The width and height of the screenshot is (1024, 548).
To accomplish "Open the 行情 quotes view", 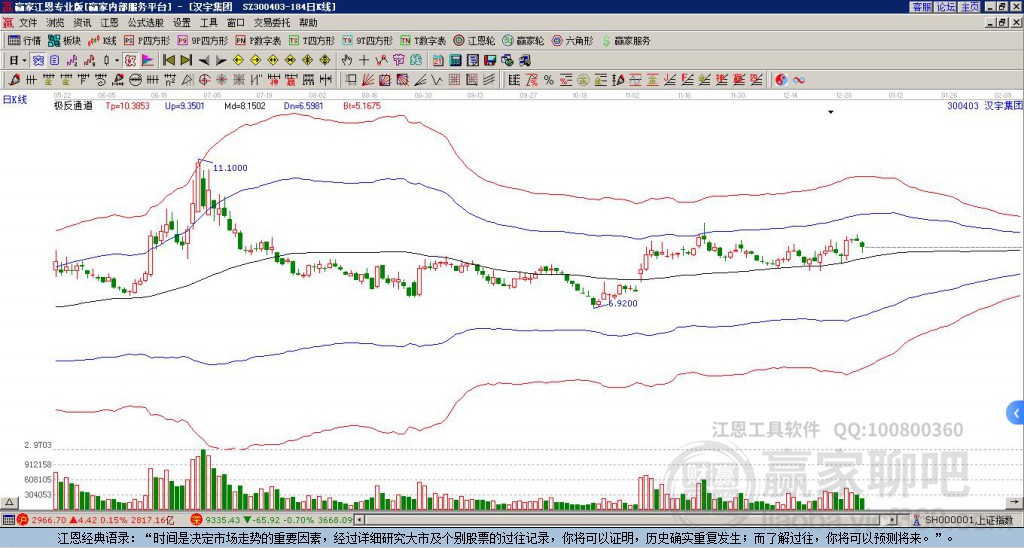I will pyautogui.click(x=24, y=40).
